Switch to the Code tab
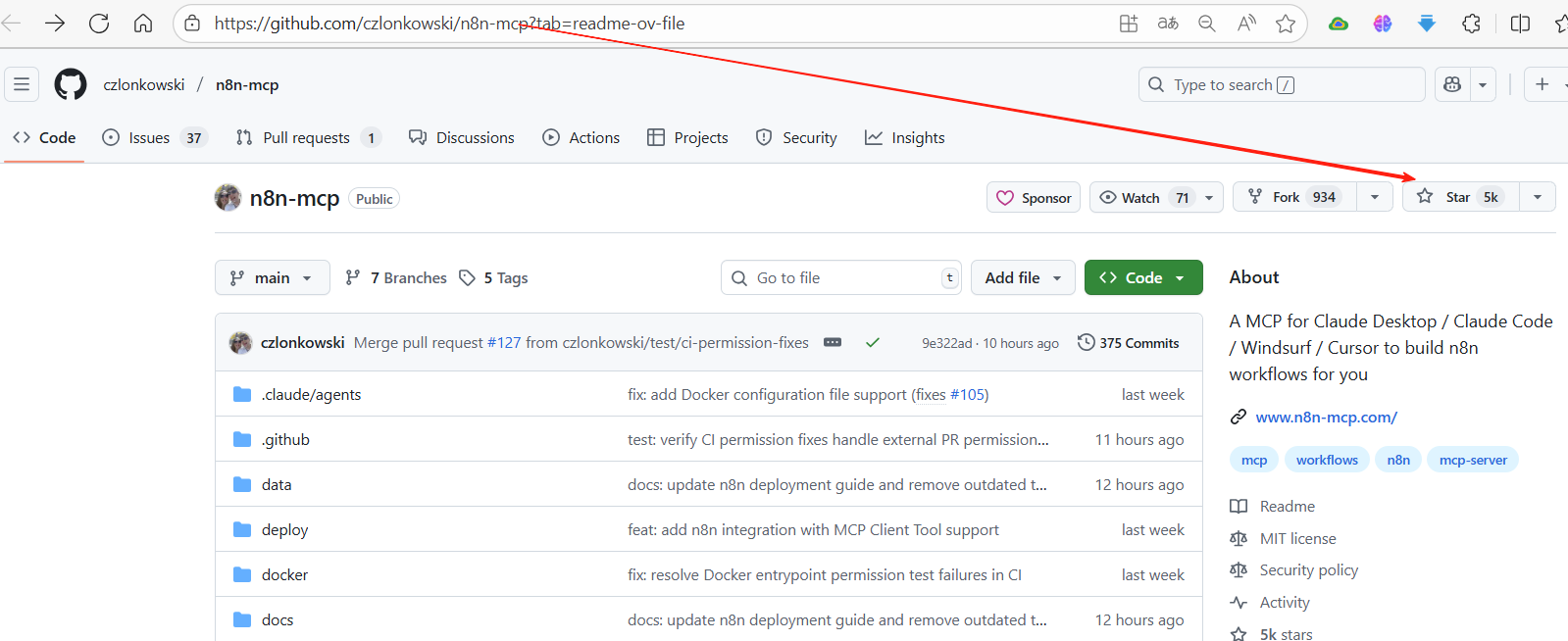Image resolution: width=1568 pixels, height=641 pixels. point(44,137)
